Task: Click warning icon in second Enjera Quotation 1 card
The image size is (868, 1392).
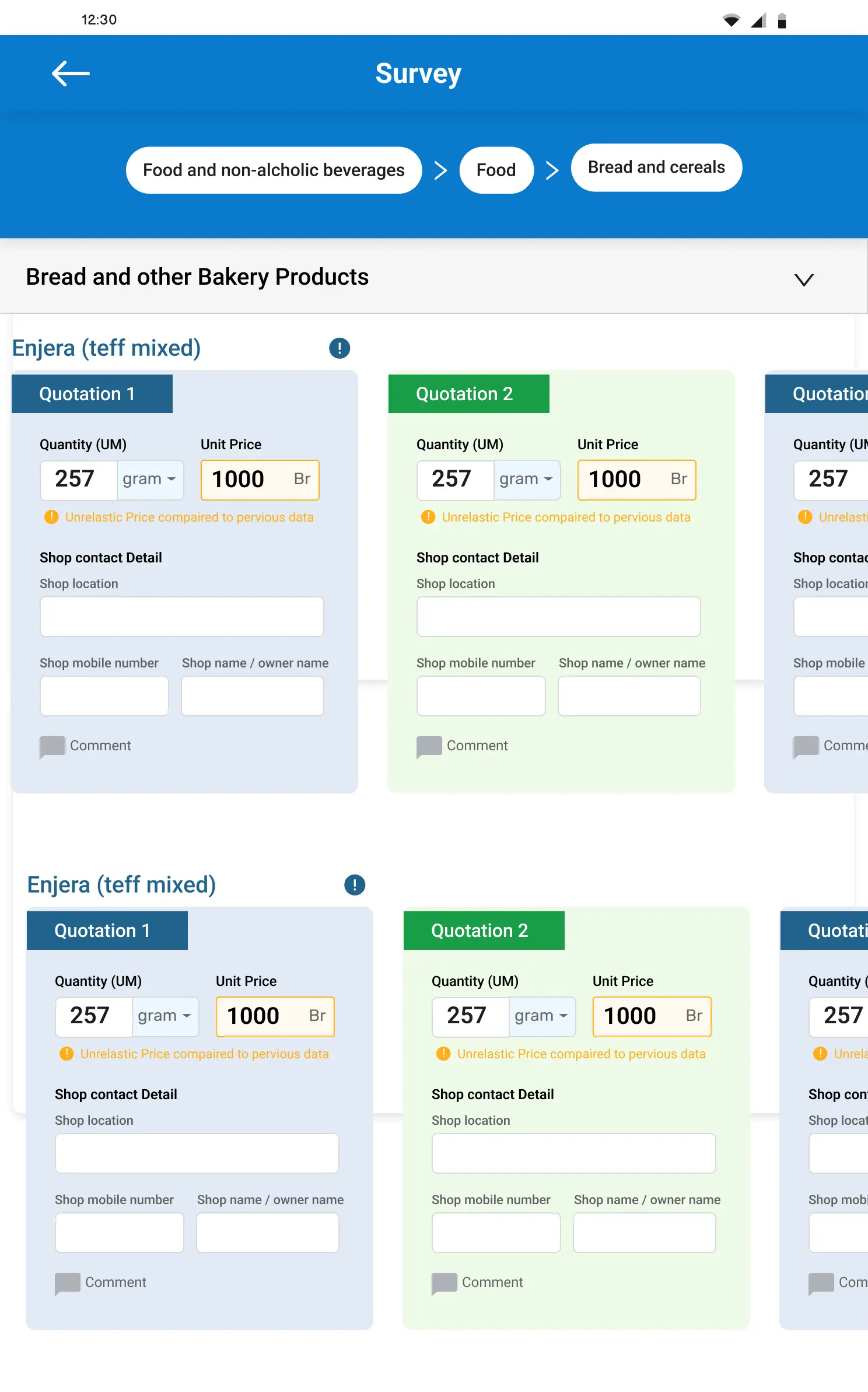Action: (66, 1054)
